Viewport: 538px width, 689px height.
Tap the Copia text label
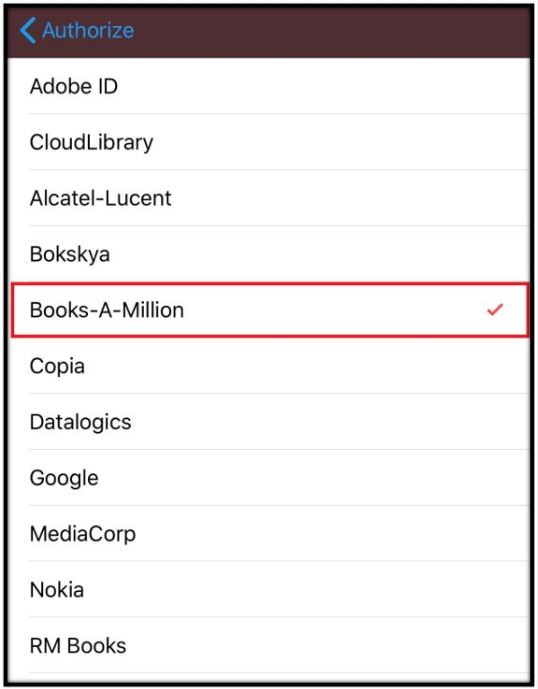click(57, 366)
